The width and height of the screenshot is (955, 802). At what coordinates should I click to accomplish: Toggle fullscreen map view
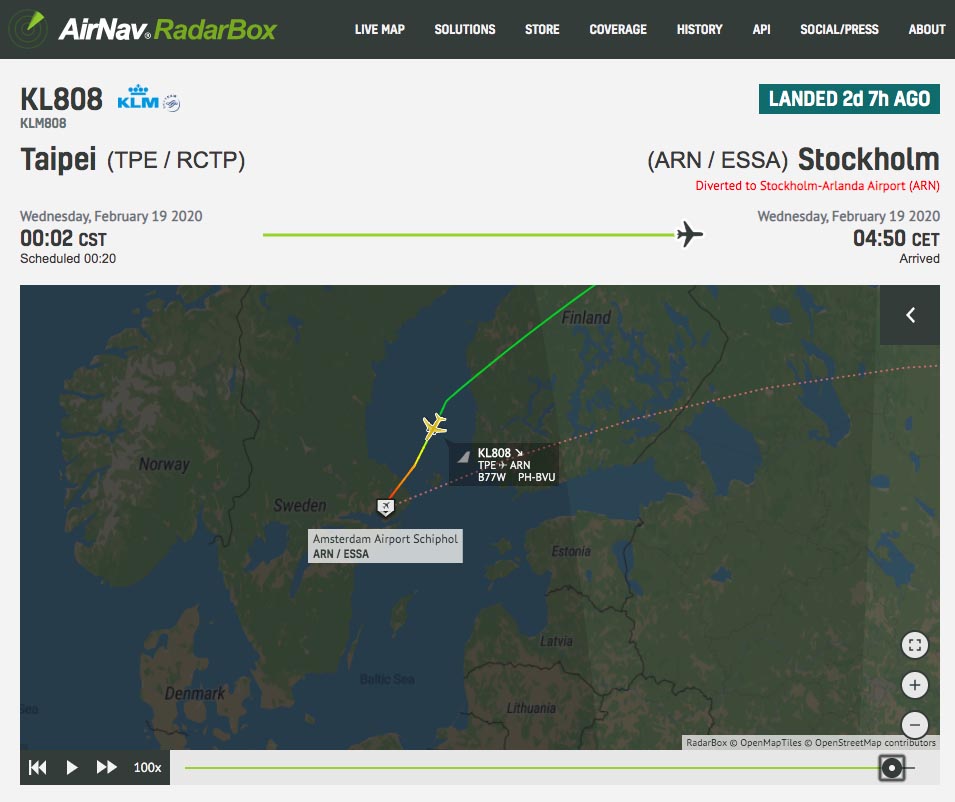coord(914,645)
